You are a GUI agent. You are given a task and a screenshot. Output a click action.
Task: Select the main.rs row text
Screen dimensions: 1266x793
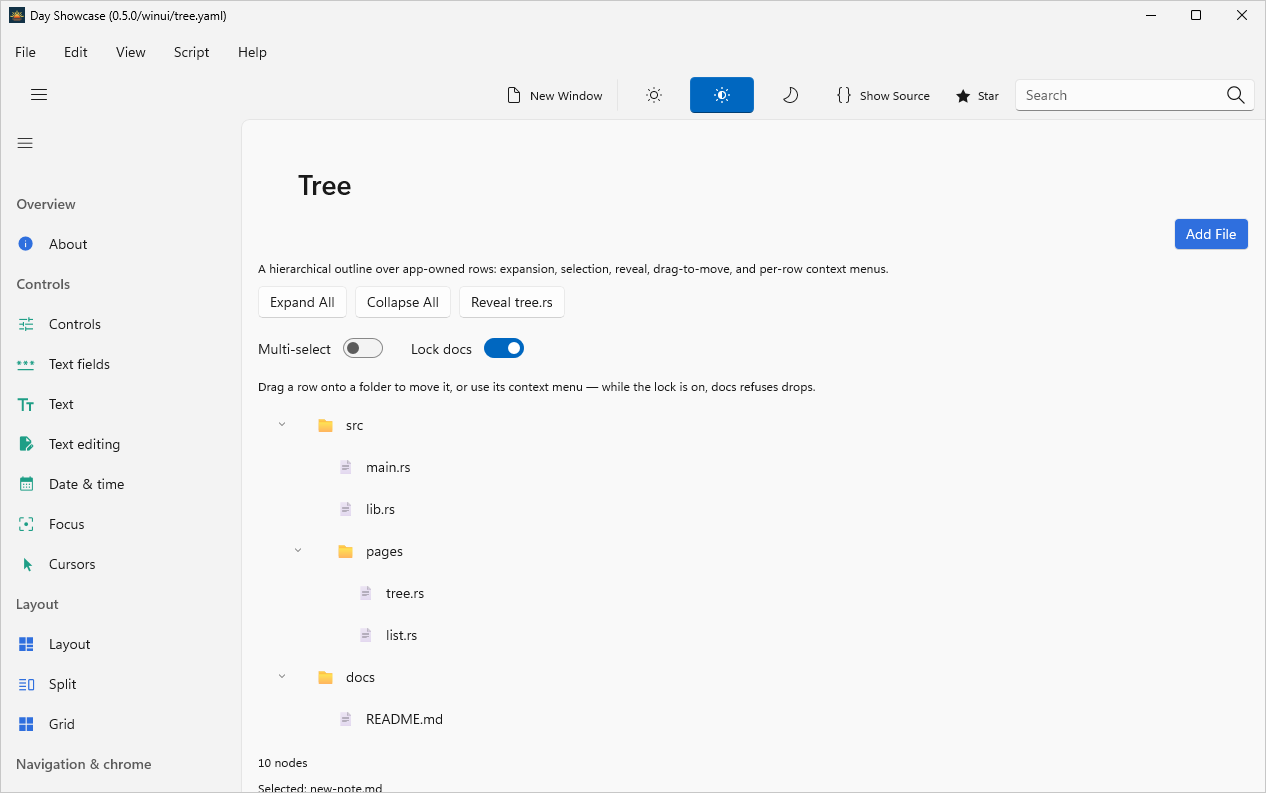[x=388, y=467]
